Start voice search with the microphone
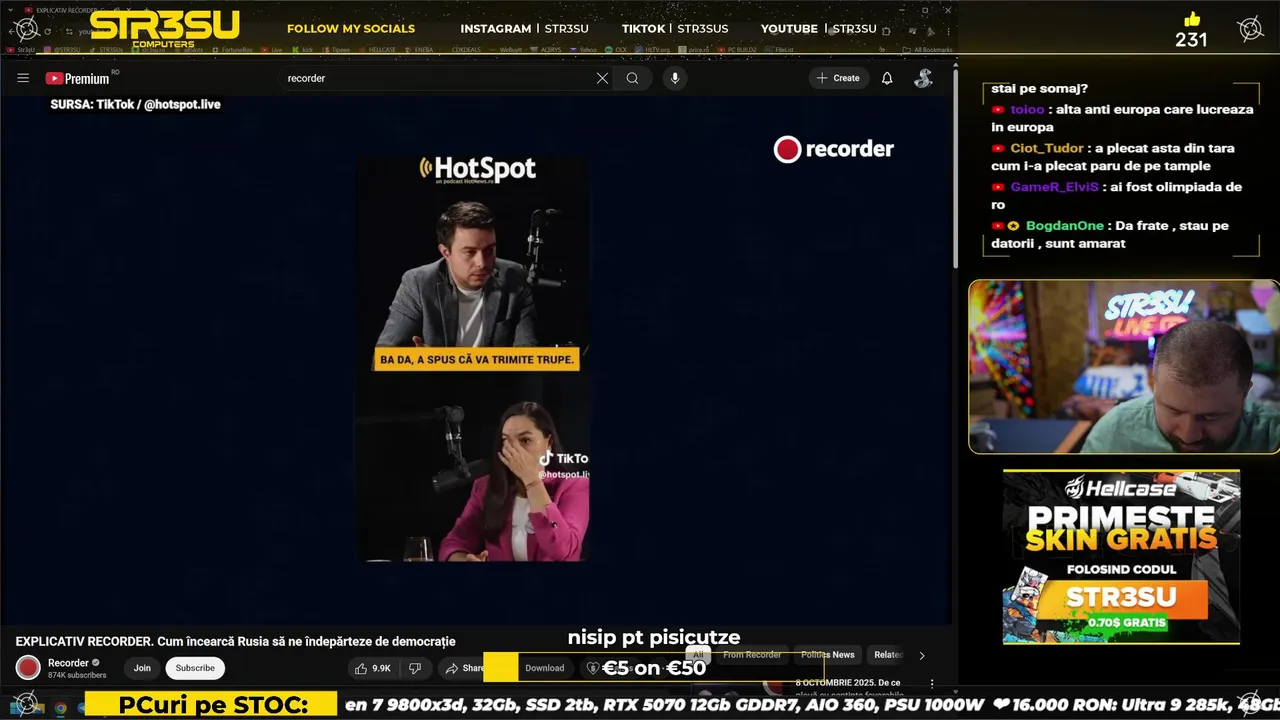This screenshot has height=720, width=1280. (x=675, y=78)
